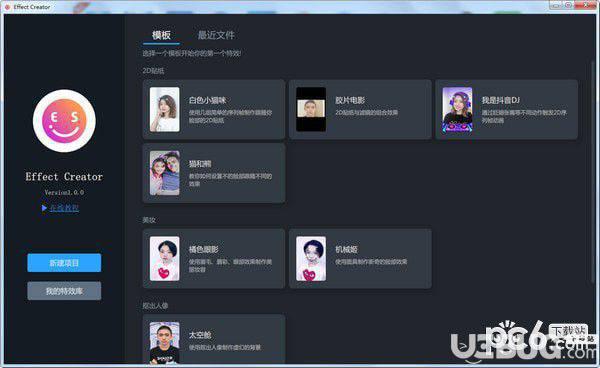Viewport: 600px width, 368px height.
Task: Click the 太空舱 template thumbnail
Action: click(165, 342)
